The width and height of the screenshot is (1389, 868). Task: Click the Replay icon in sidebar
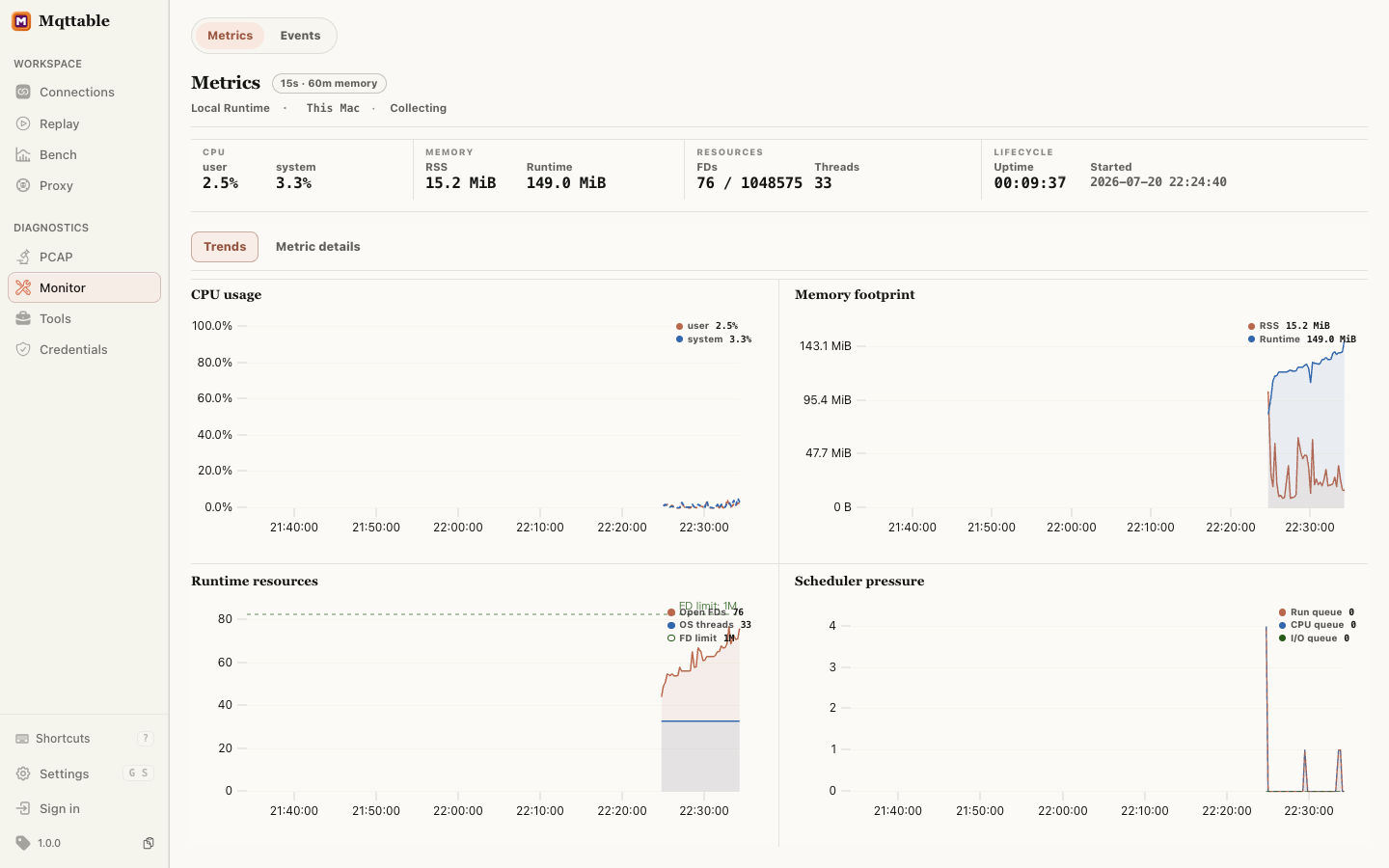coord(23,123)
